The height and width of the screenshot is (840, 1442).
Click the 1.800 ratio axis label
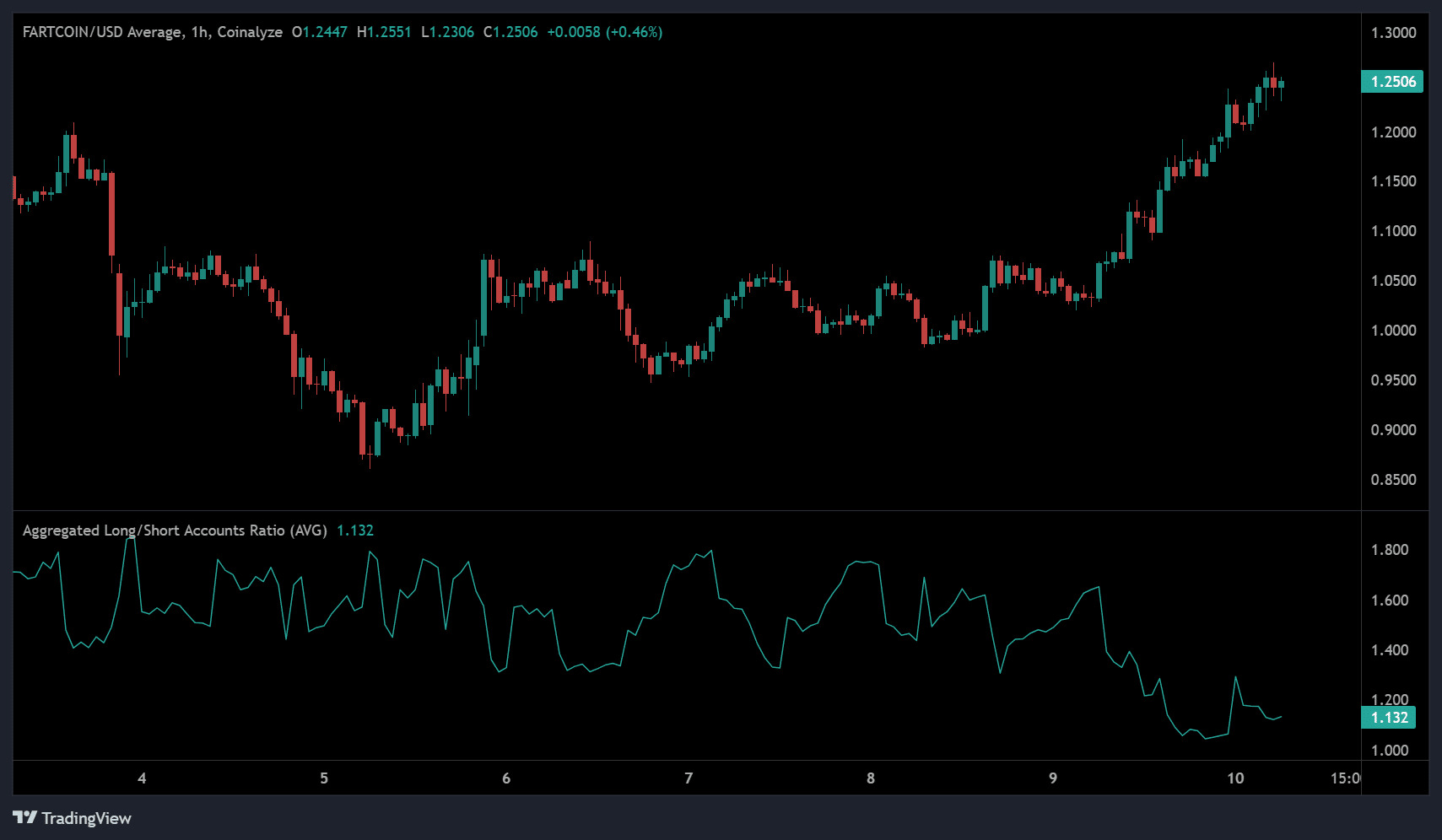pos(1390,550)
